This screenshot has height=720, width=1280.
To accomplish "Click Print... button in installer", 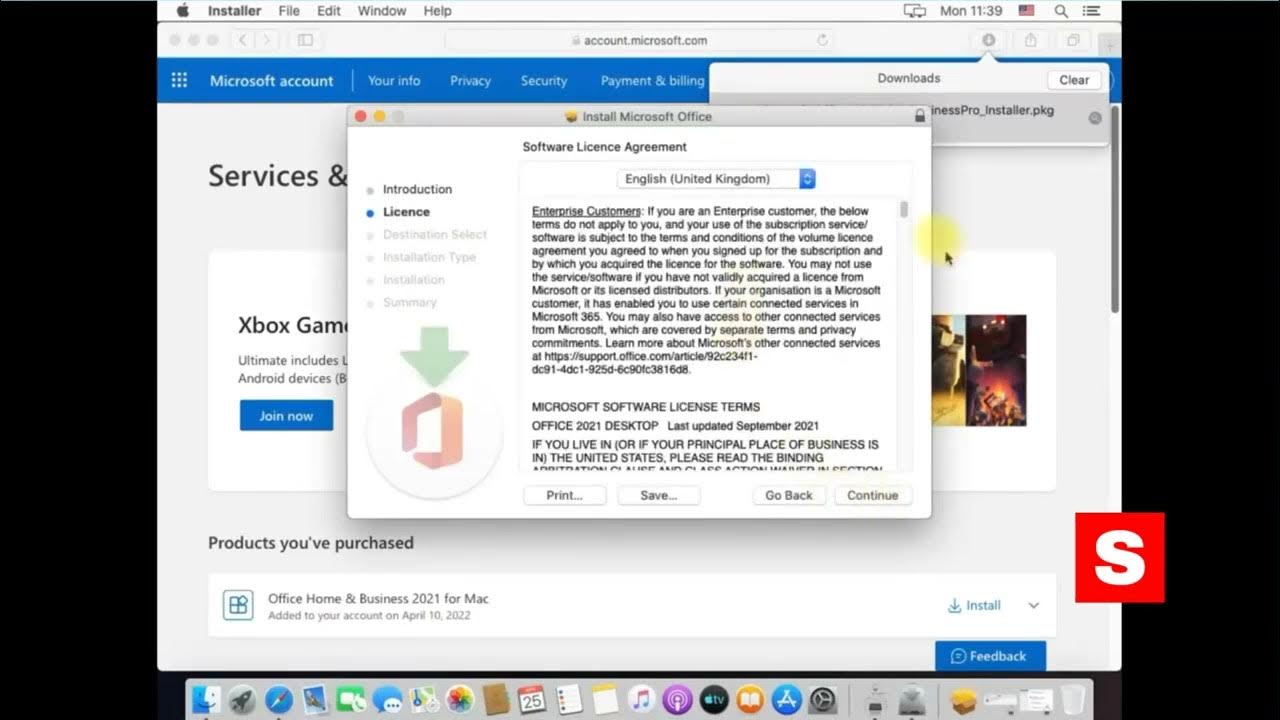I will click(x=564, y=495).
